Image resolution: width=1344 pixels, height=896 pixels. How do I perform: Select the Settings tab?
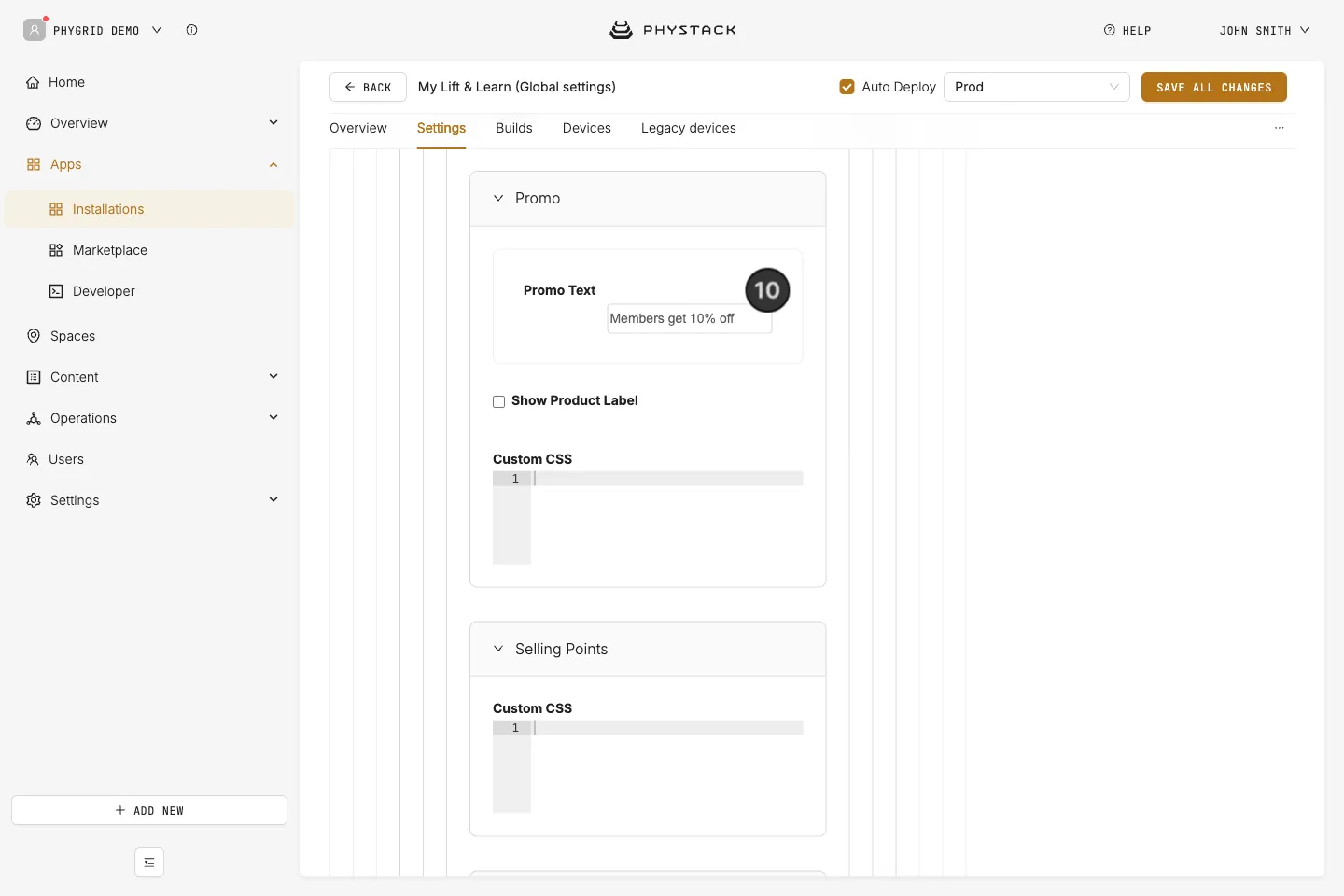(x=441, y=128)
